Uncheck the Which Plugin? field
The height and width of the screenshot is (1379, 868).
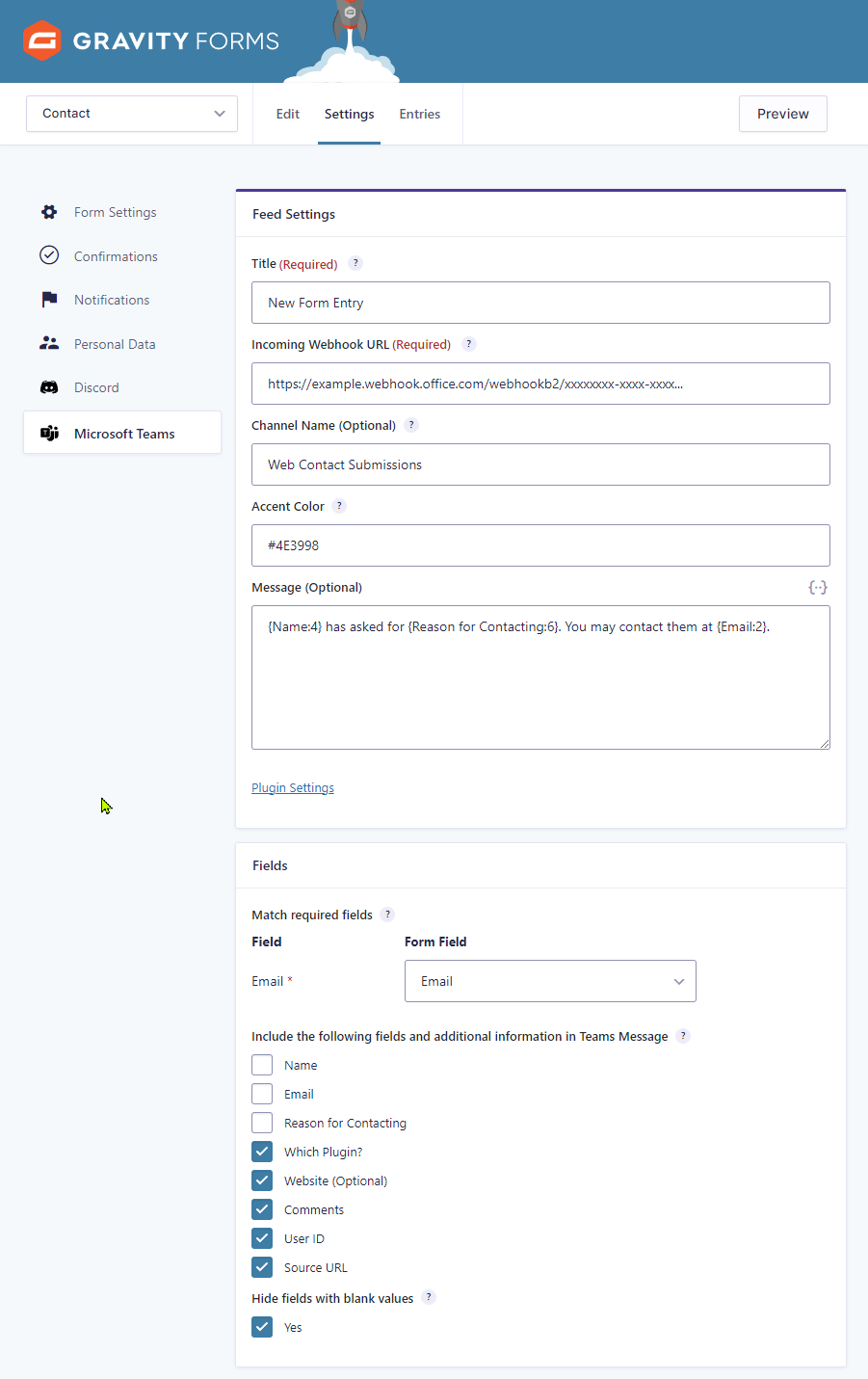click(x=261, y=1152)
